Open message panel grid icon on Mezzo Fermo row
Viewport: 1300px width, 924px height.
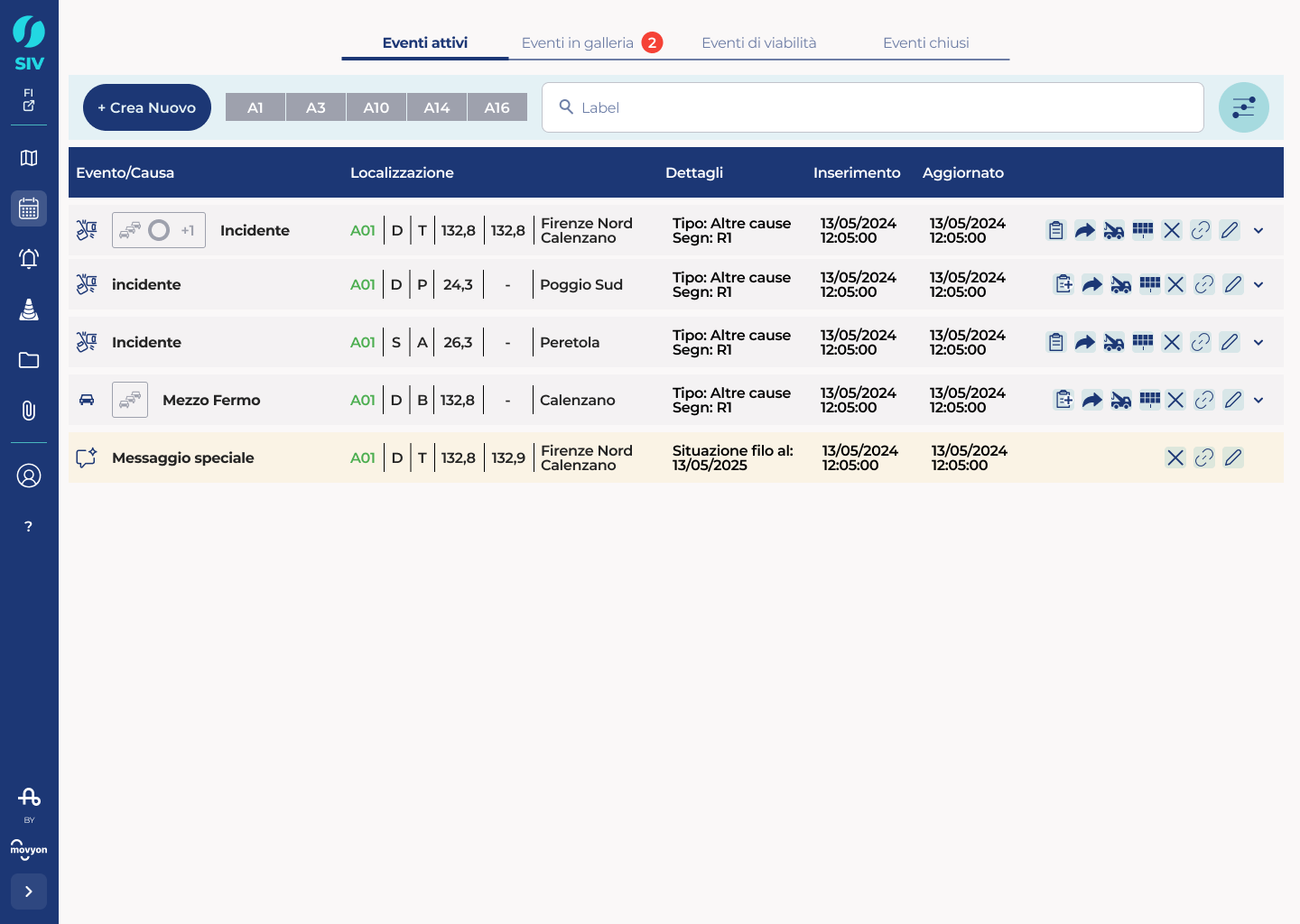pos(1150,400)
